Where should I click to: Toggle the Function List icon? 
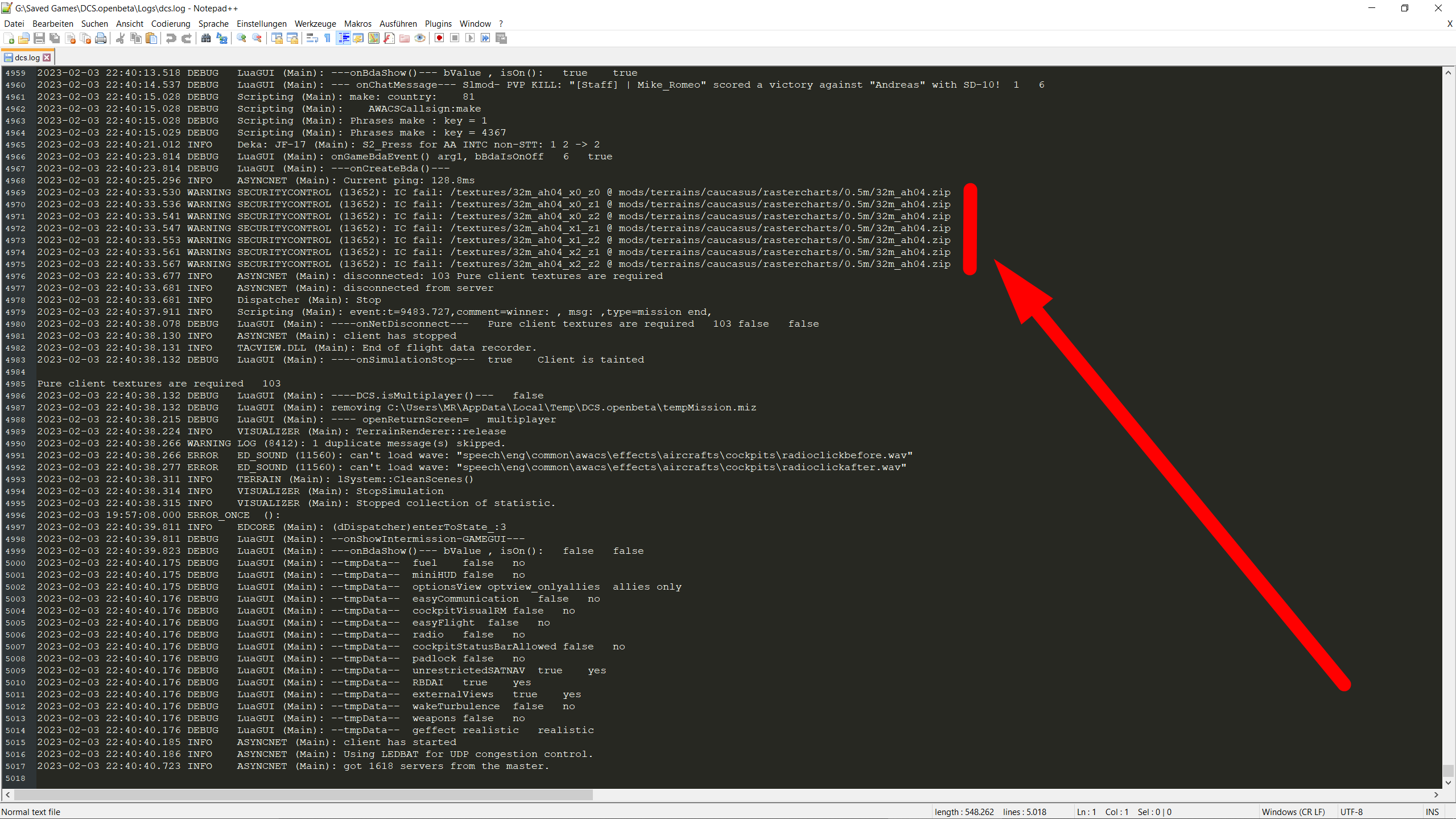389,38
